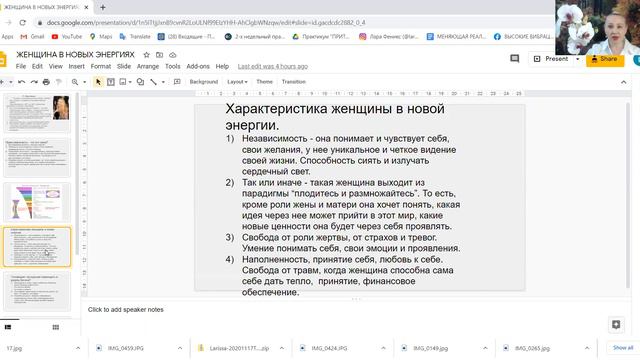Select the slide thumbnail with woman's photo

[x=37, y=113]
